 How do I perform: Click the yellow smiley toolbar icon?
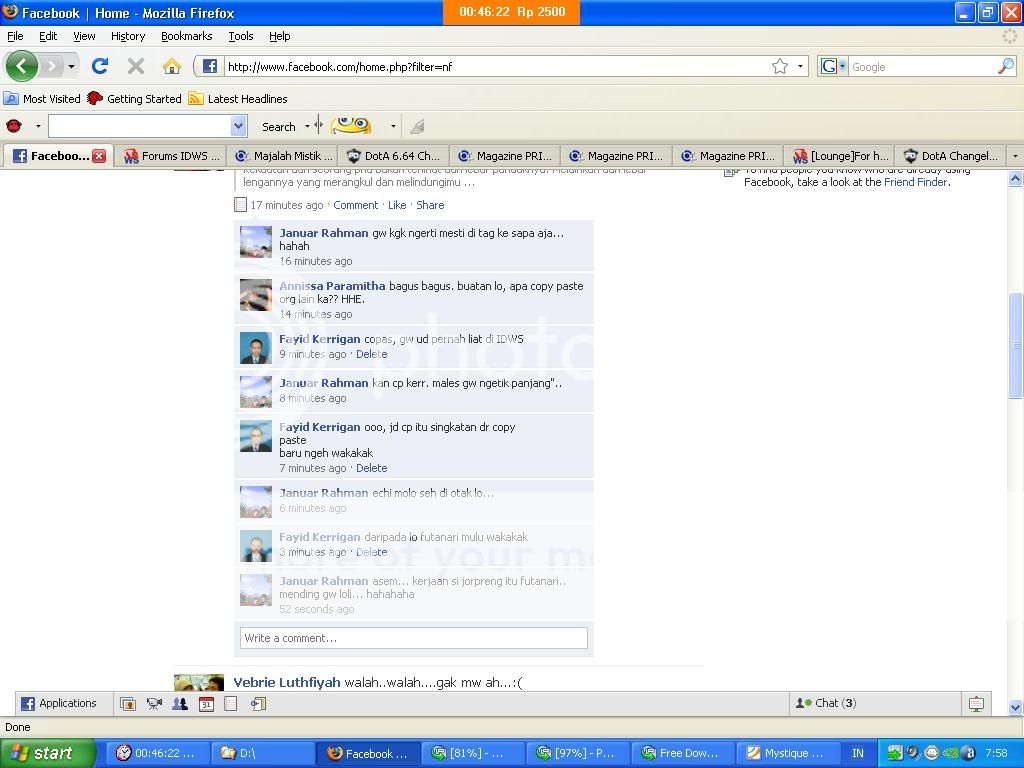(351, 125)
